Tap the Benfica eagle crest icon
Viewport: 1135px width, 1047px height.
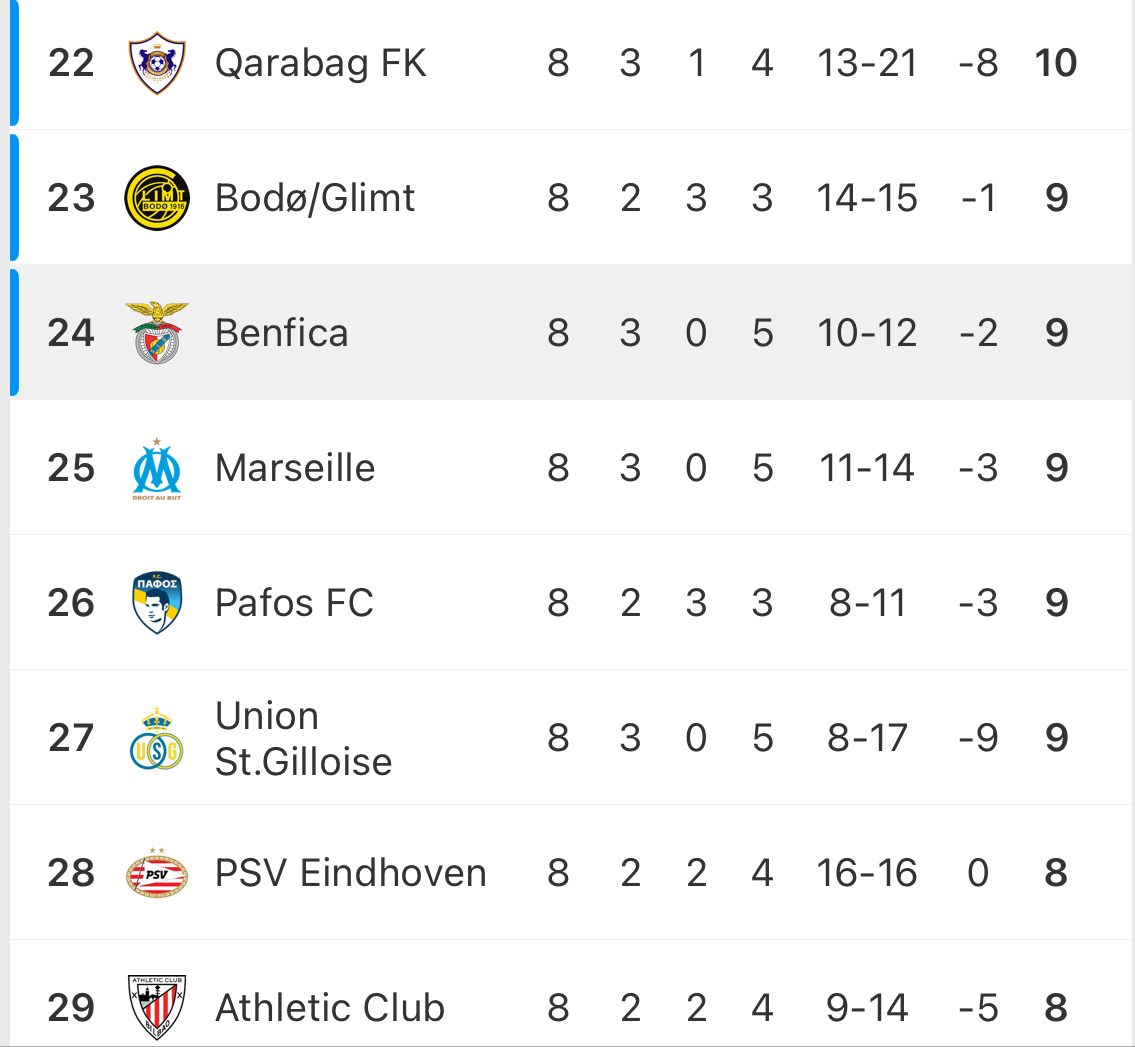(157, 333)
